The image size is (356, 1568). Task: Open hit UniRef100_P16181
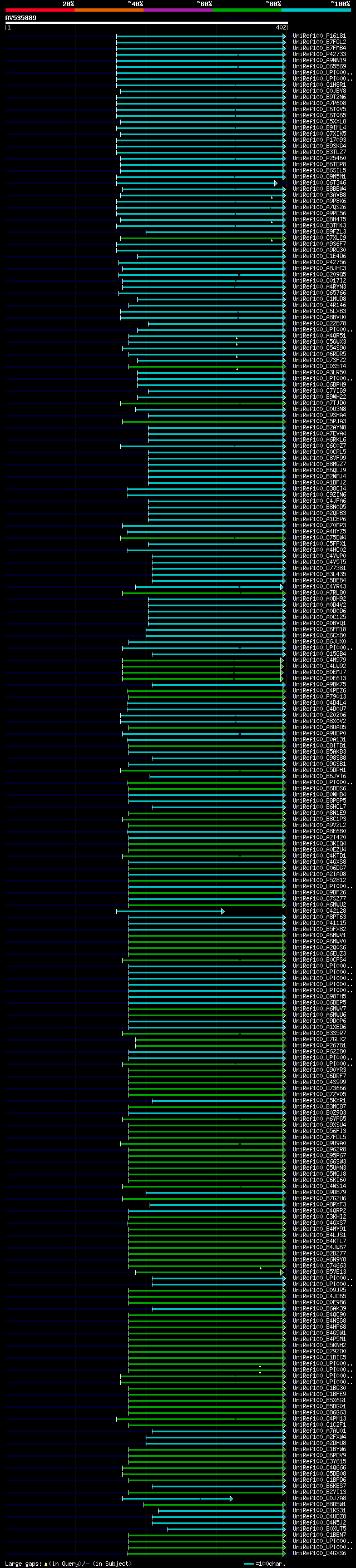319,36
